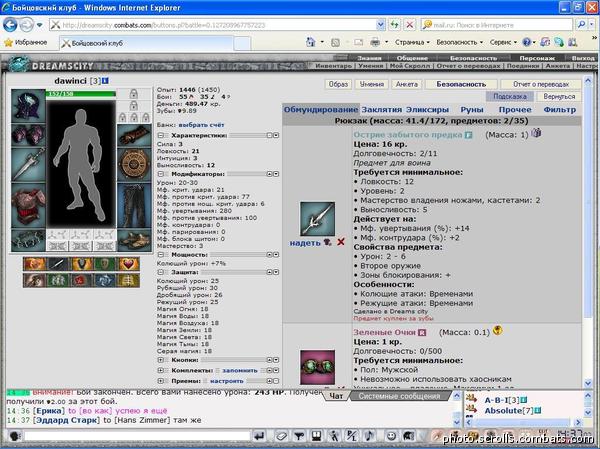
Task: Collapse the Мощность section
Action: click(161, 255)
